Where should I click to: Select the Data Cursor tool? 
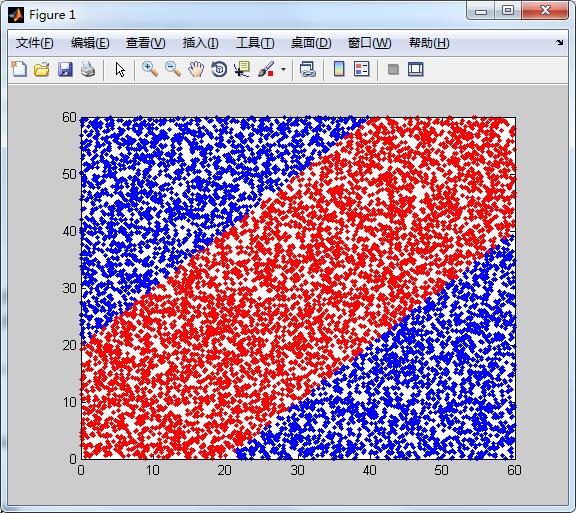pyautogui.click(x=242, y=69)
